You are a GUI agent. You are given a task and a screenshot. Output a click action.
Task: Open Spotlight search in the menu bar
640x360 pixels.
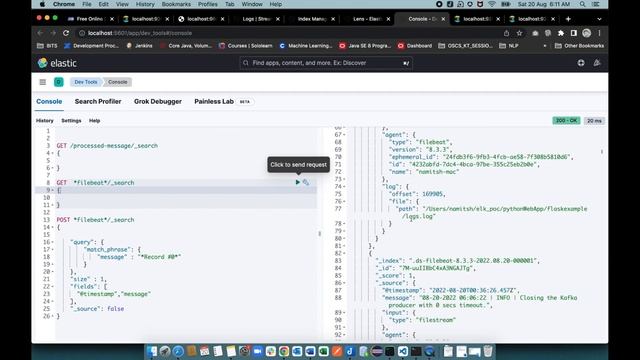point(582,4)
